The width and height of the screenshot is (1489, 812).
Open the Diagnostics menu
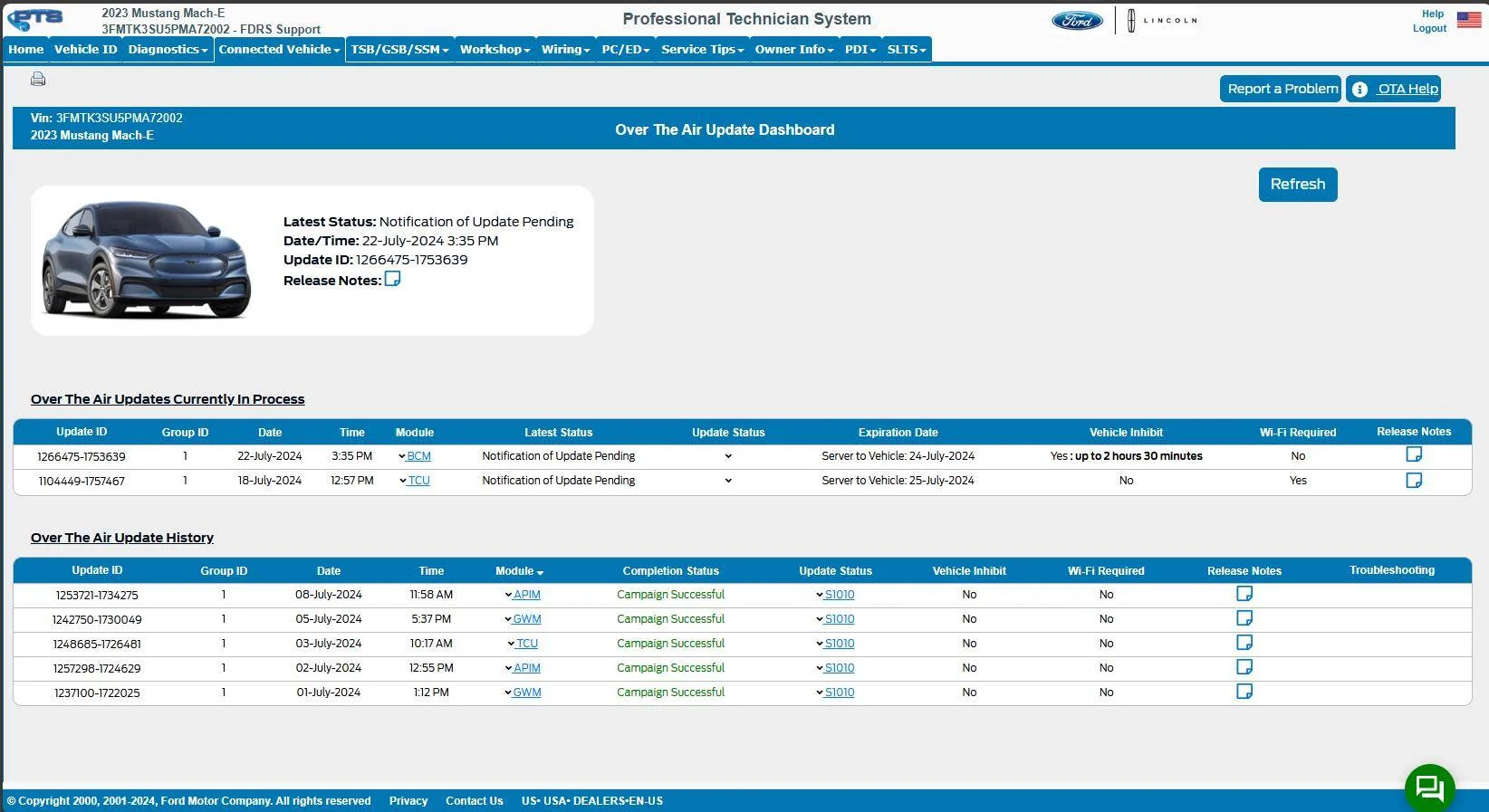[168, 50]
